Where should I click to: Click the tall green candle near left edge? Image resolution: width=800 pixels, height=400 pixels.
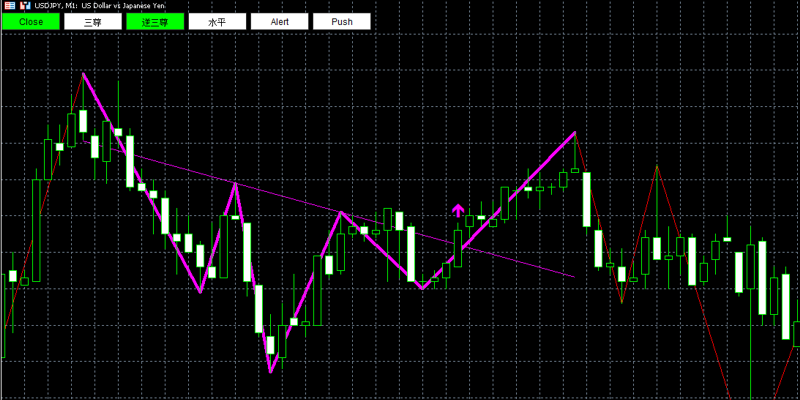(x=36, y=230)
